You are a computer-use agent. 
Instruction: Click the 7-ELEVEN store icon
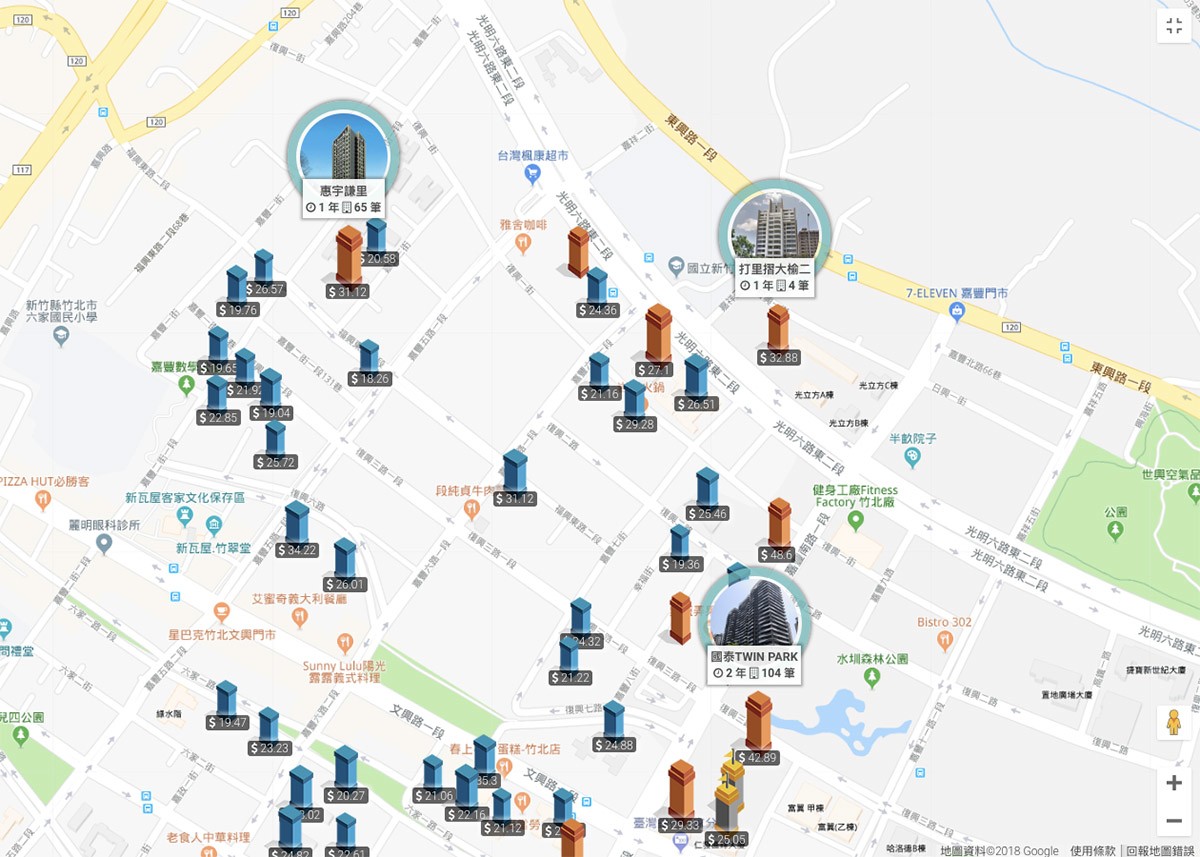tap(956, 311)
